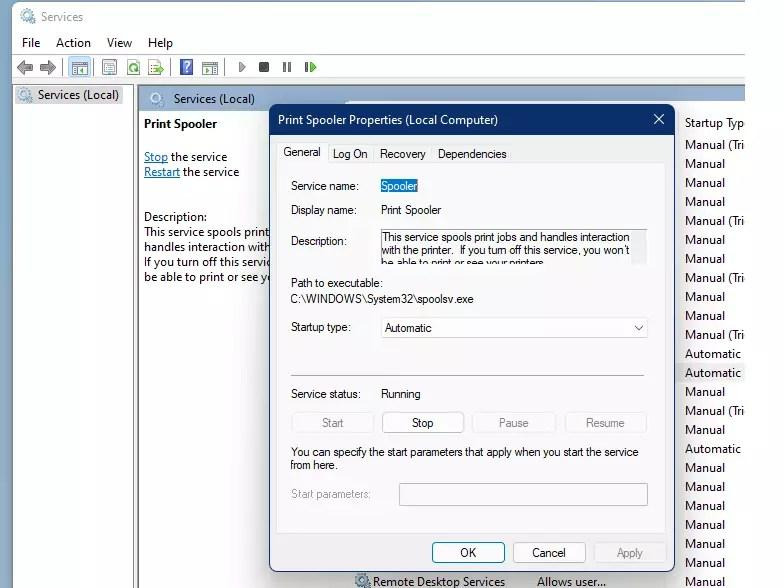This screenshot has height=588, width=784.
Task: Click the Print Spooler display name text
Action: [411, 210]
